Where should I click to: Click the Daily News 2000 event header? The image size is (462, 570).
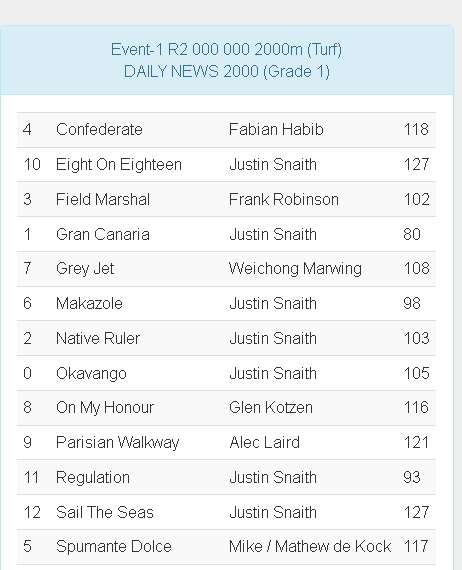point(226,60)
